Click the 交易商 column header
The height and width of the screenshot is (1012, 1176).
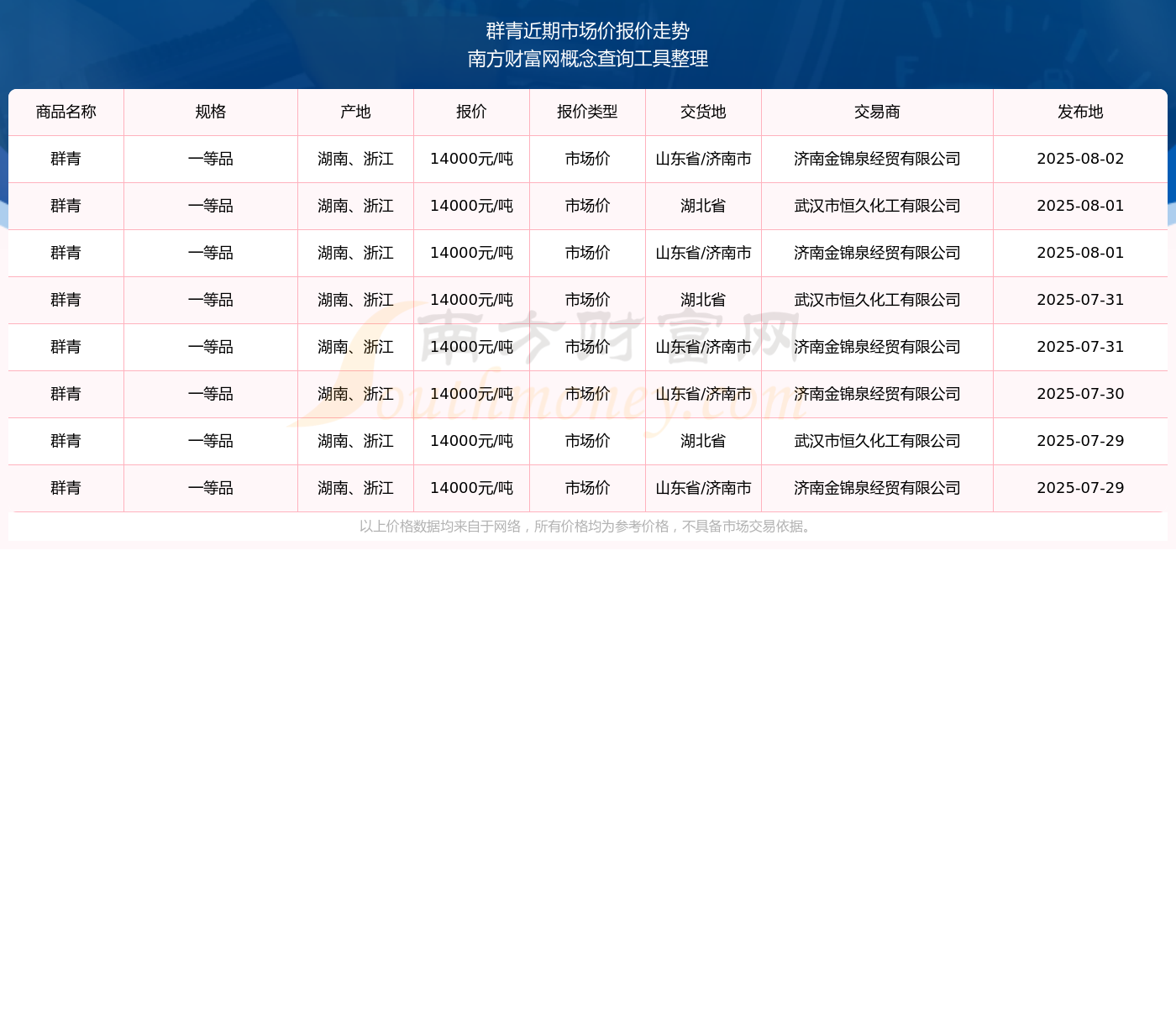(x=878, y=113)
